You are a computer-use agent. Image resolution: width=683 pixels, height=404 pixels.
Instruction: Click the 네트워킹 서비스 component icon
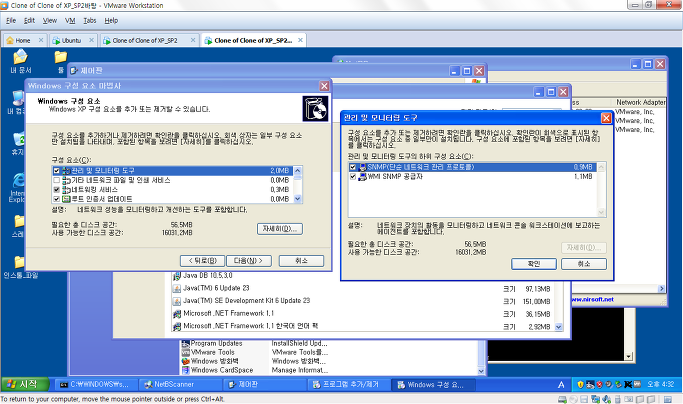66,190
